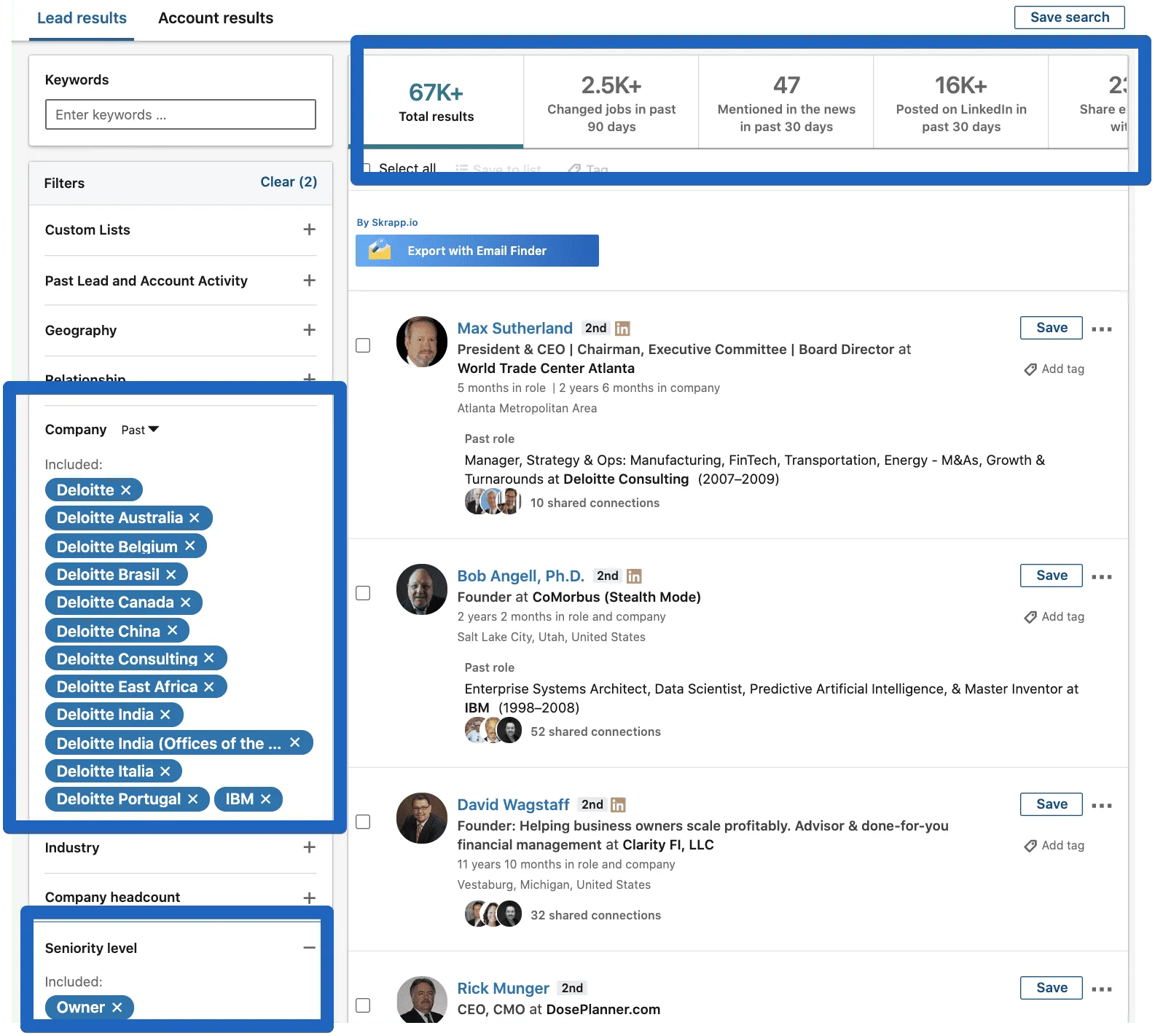Filter by Posted on LinkedIn in past 30 days

click(x=960, y=102)
